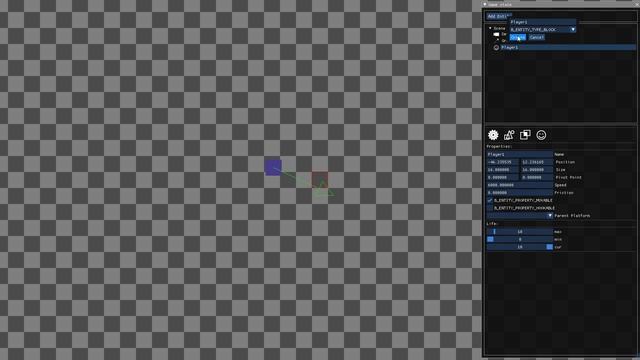Click the Pivot Point X field
This screenshot has width=640, height=360.
tap(502, 178)
